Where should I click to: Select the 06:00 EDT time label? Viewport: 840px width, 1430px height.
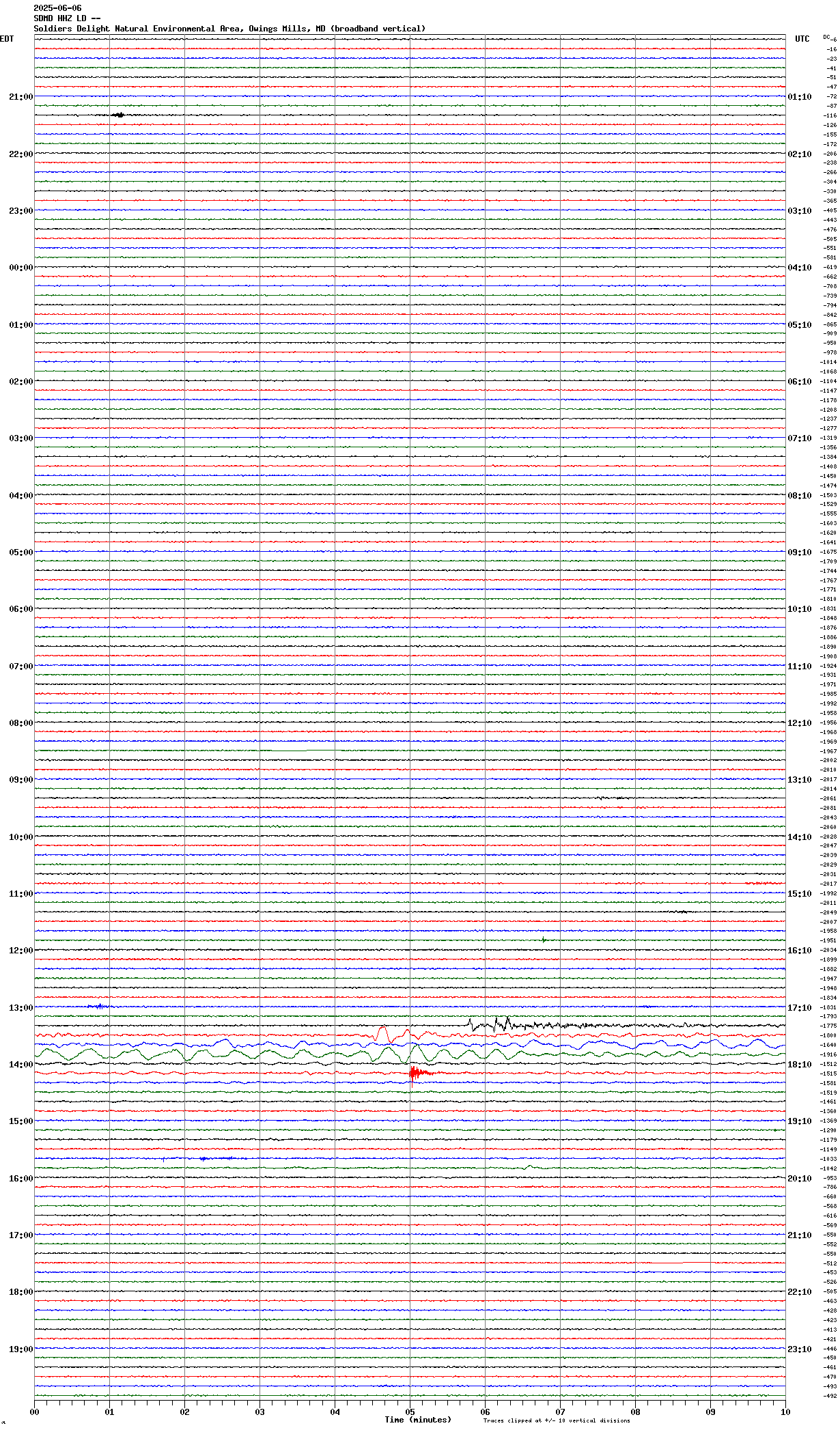click(x=21, y=609)
